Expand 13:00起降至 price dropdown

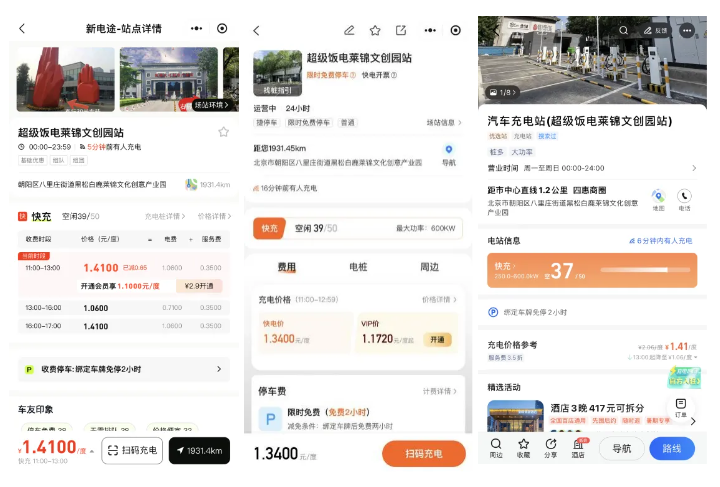662,357
